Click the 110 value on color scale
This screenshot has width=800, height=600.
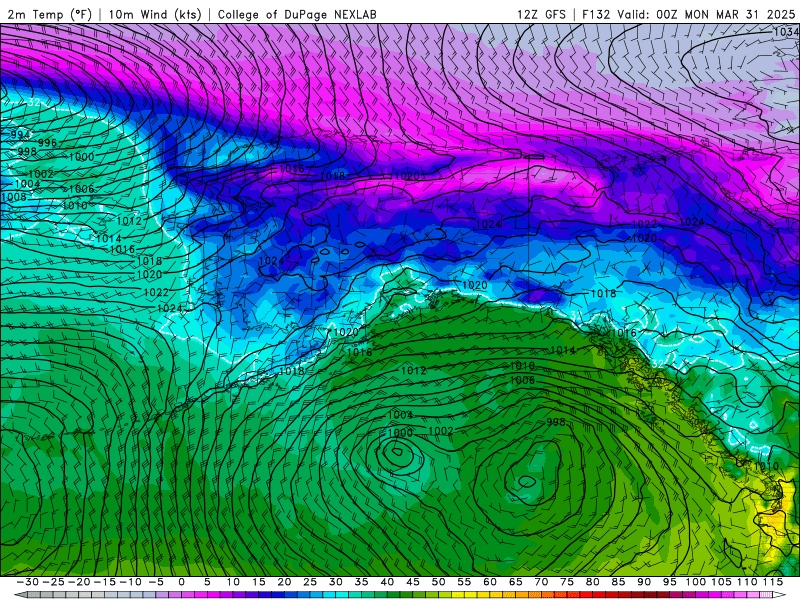coord(747,582)
